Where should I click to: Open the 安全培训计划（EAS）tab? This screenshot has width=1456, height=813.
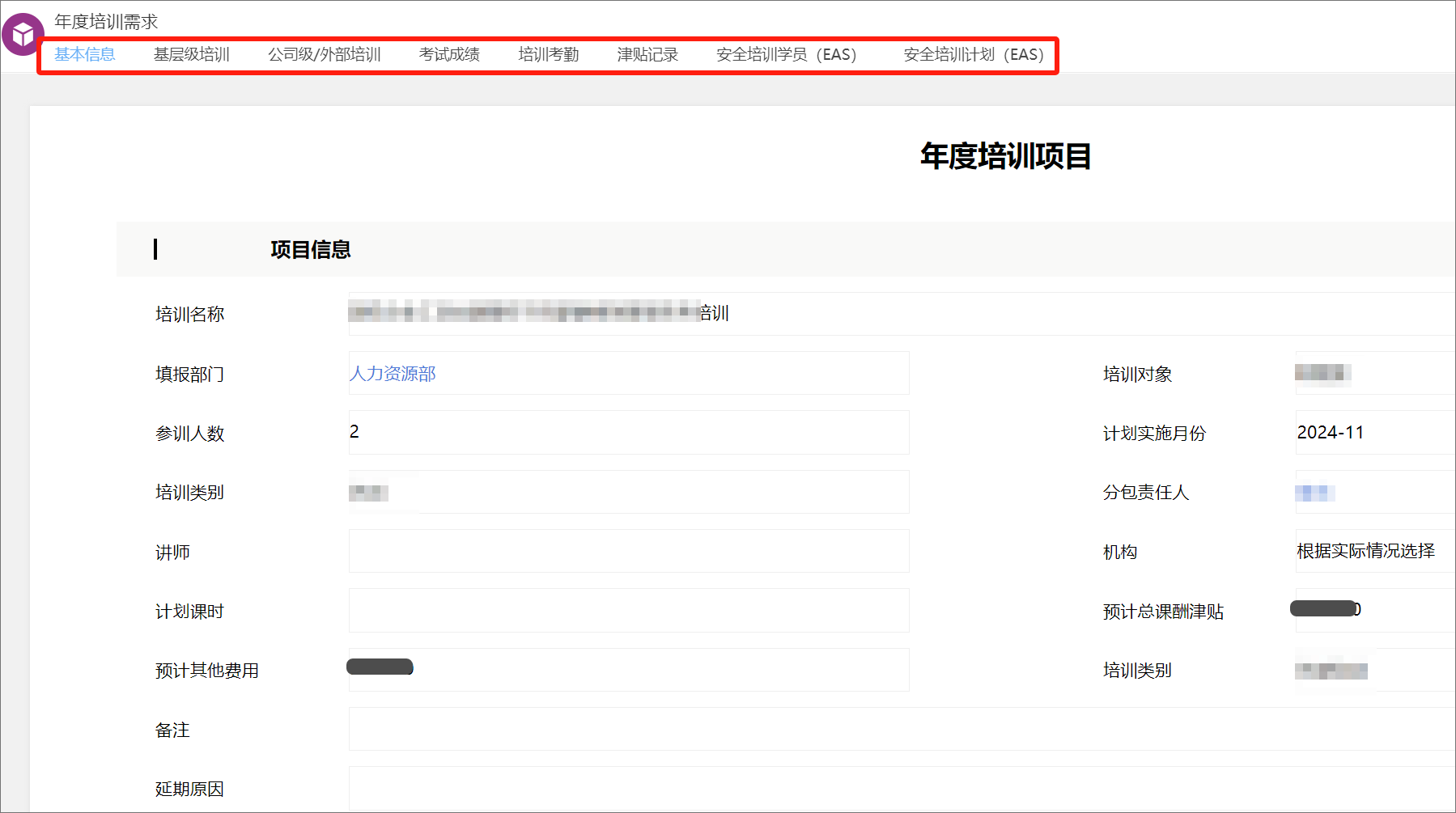coord(974,54)
